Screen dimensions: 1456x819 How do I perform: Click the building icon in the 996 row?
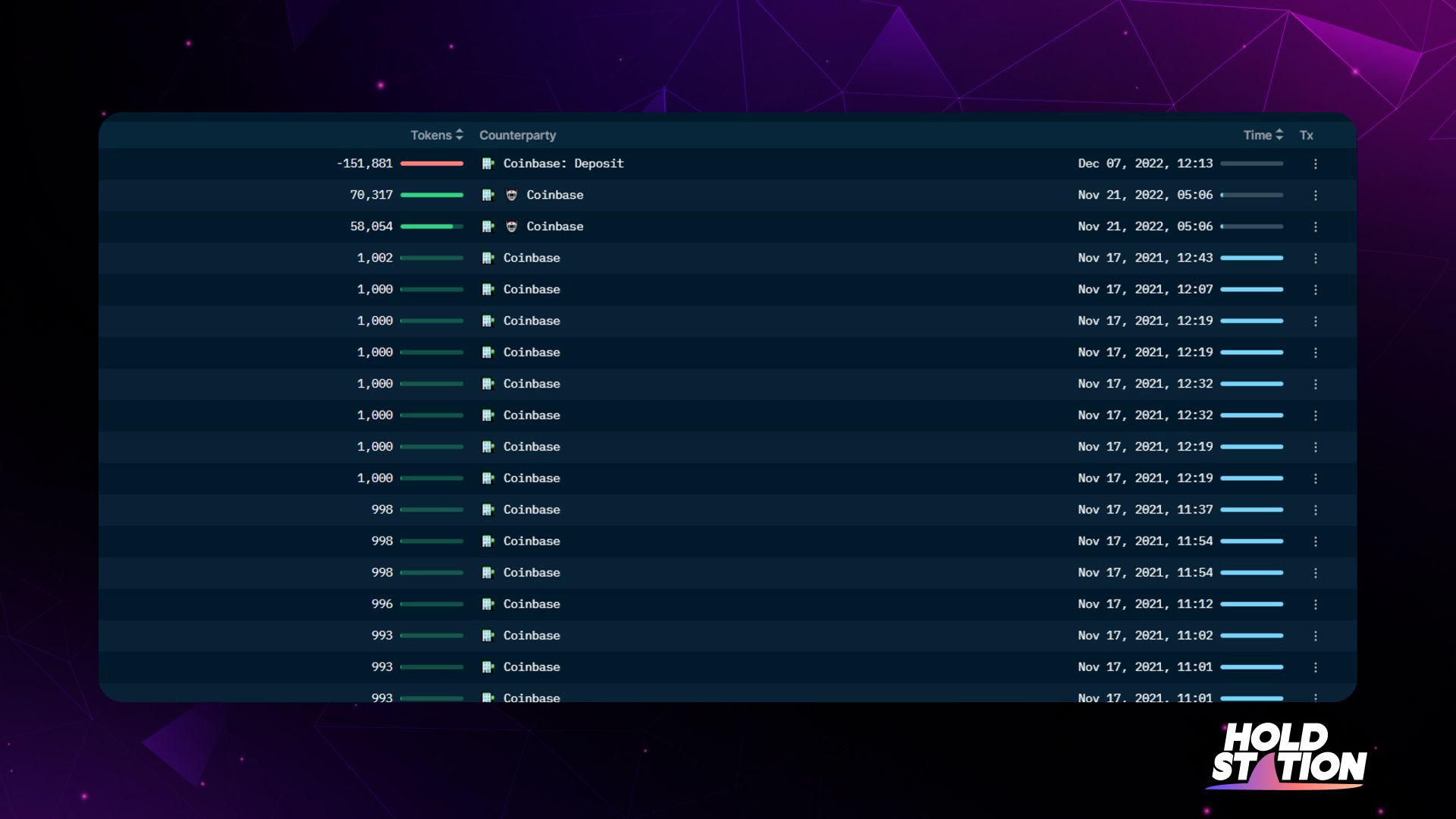coord(488,604)
